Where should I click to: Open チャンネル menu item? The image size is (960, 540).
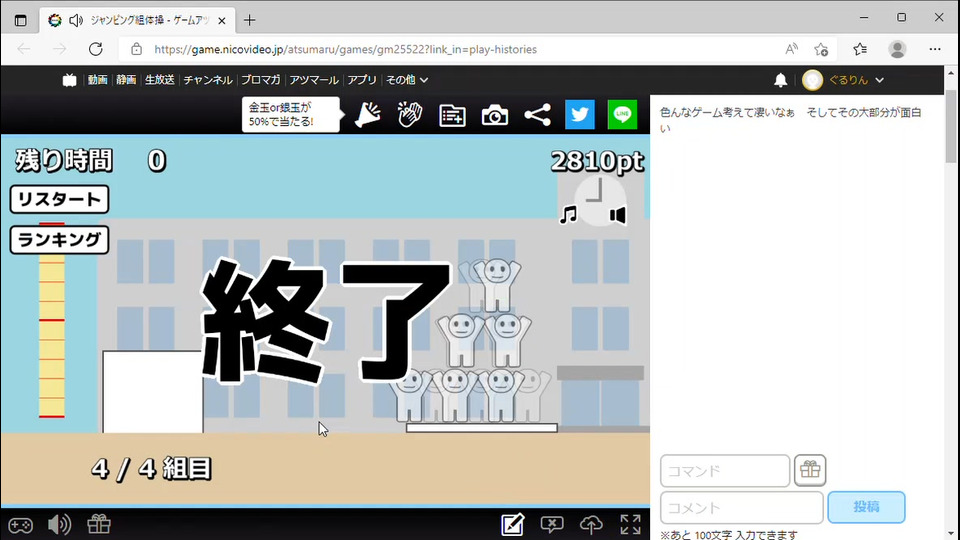208,80
